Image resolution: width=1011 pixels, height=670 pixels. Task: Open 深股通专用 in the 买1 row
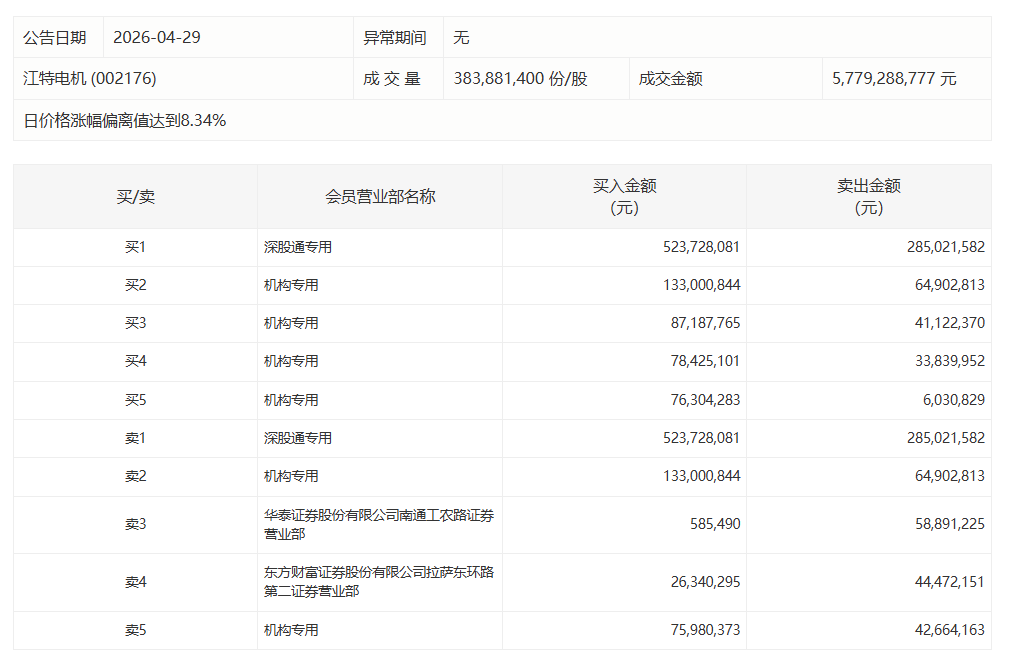point(298,247)
